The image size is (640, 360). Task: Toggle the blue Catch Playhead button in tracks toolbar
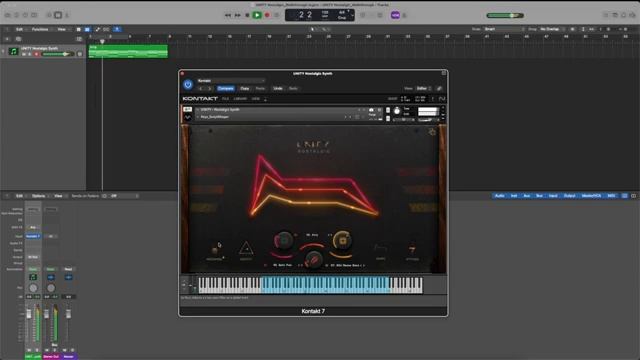(117, 29)
